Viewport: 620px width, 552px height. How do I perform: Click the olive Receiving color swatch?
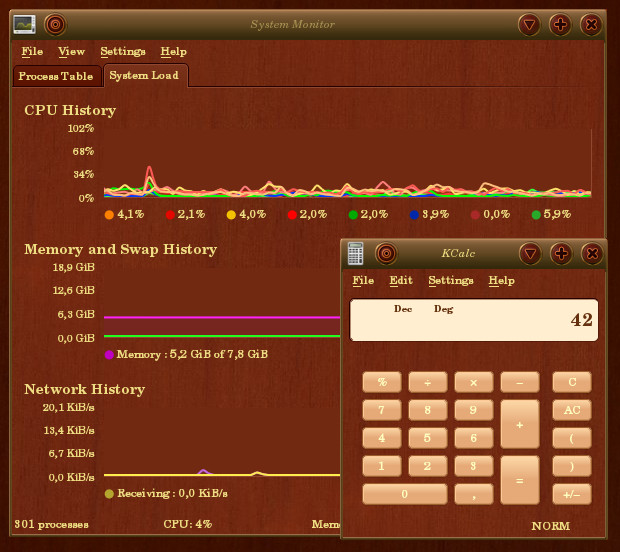point(109,493)
